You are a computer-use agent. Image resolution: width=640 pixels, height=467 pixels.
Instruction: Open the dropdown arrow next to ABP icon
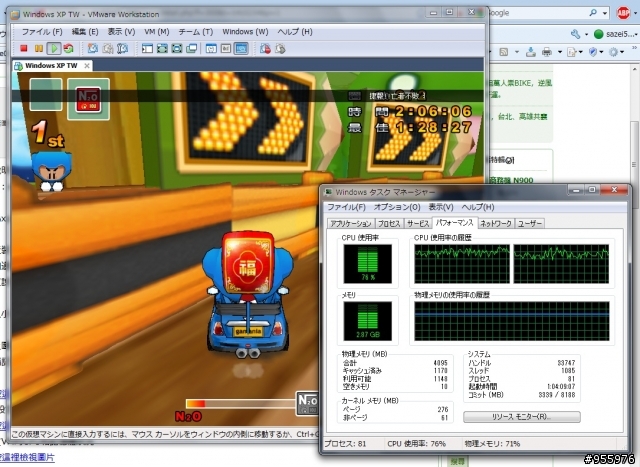(635, 13)
